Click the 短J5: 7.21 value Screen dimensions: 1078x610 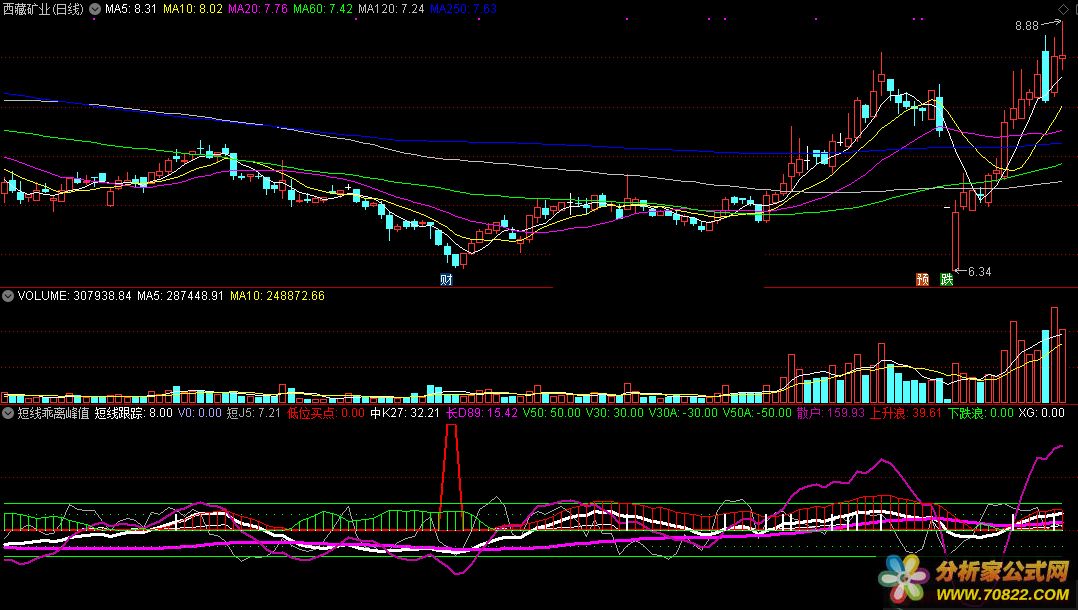pyautogui.click(x=254, y=413)
